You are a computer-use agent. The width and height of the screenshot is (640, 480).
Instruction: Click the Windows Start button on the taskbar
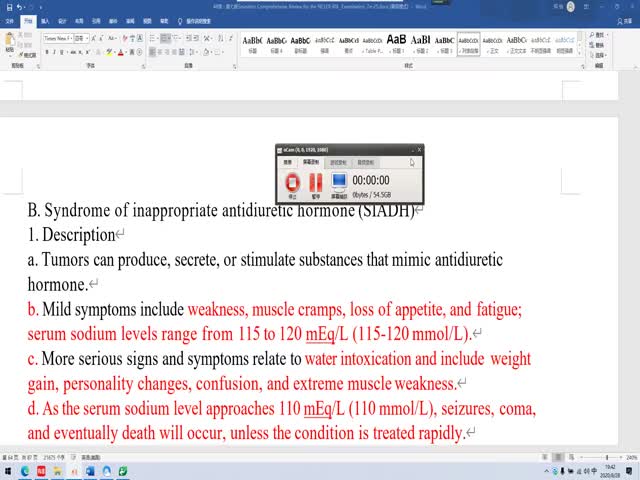[x=8, y=470]
